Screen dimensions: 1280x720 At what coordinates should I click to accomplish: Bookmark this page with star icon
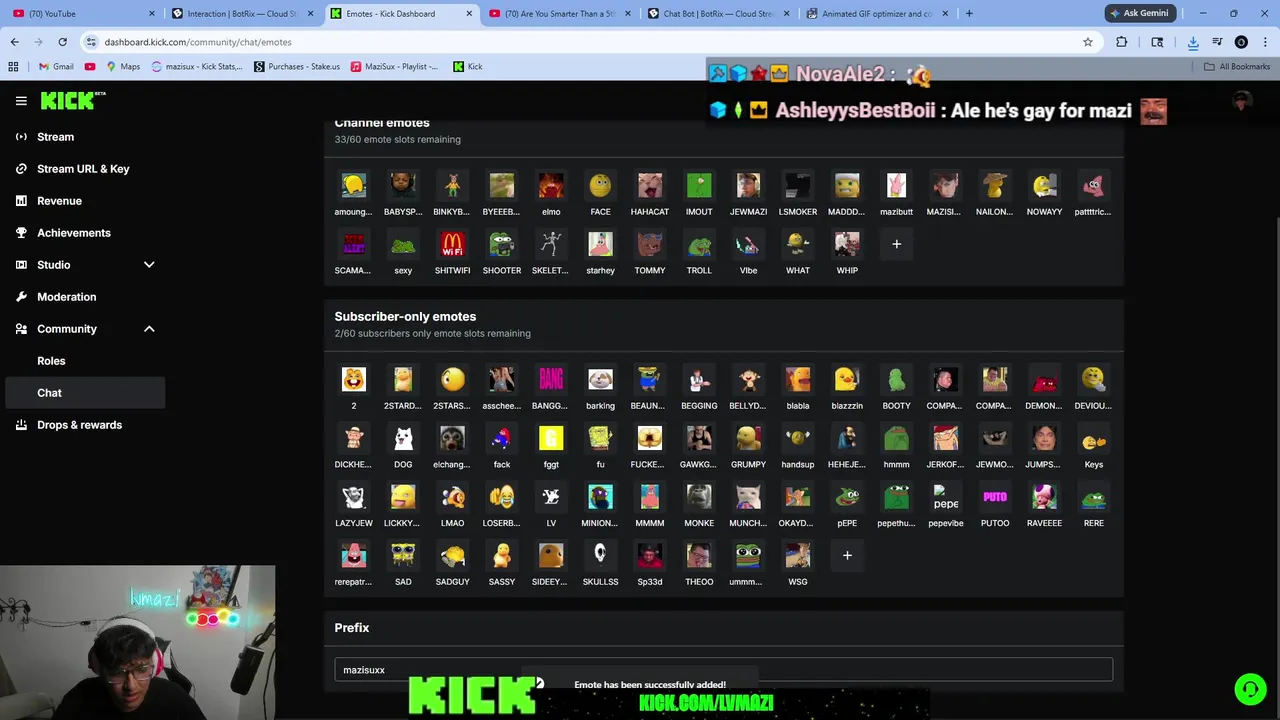[1088, 42]
